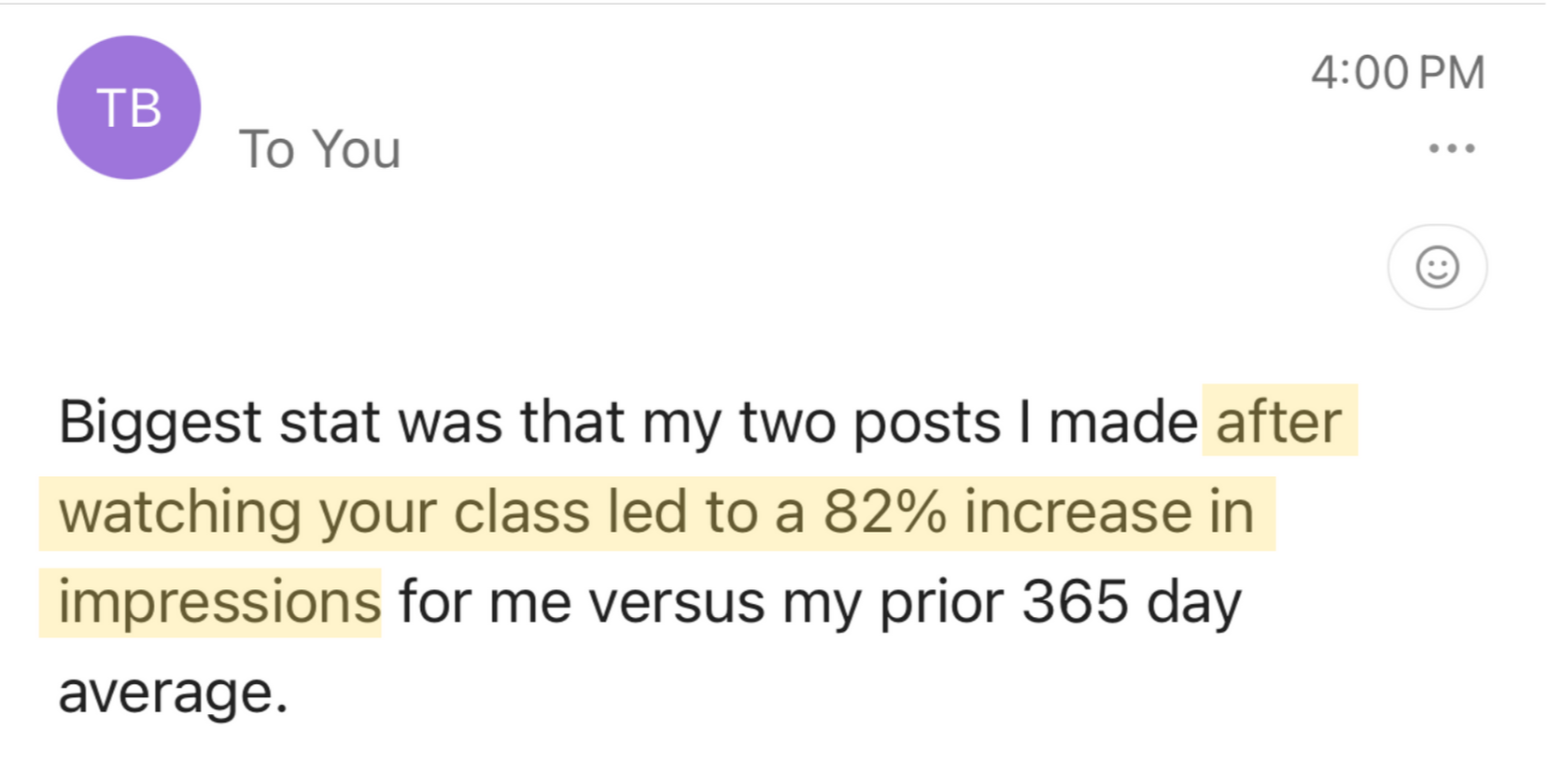Image resolution: width=1549 pixels, height=784 pixels.
Task: Open the three-dot more options menu
Action: pyautogui.click(x=1451, y=148)
